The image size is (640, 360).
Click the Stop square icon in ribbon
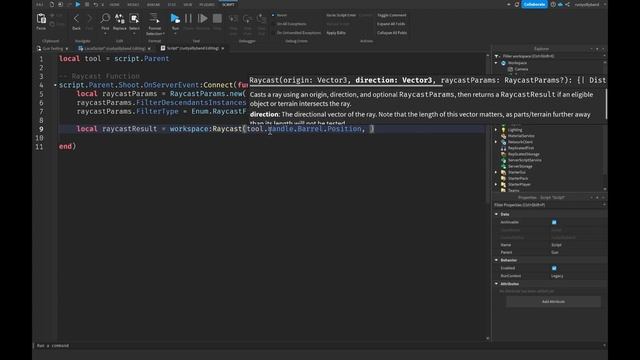pyautogui.click(x=217, y=18)
